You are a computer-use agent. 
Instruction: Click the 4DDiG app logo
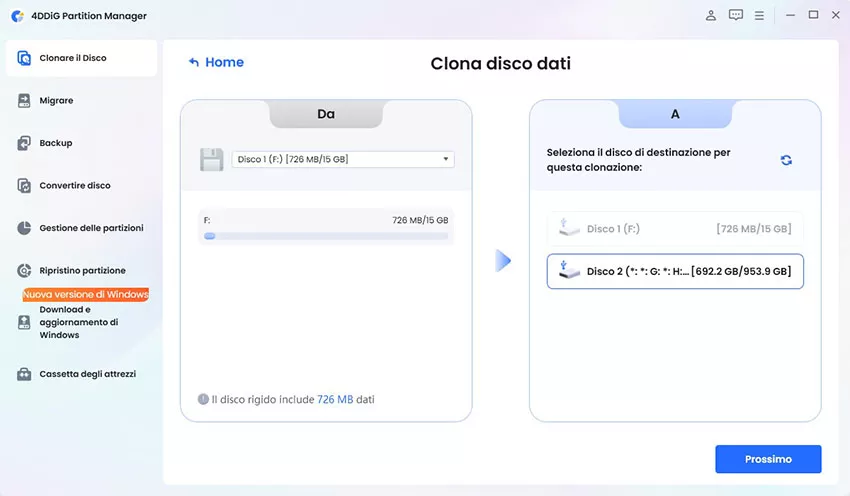(17, 16)
